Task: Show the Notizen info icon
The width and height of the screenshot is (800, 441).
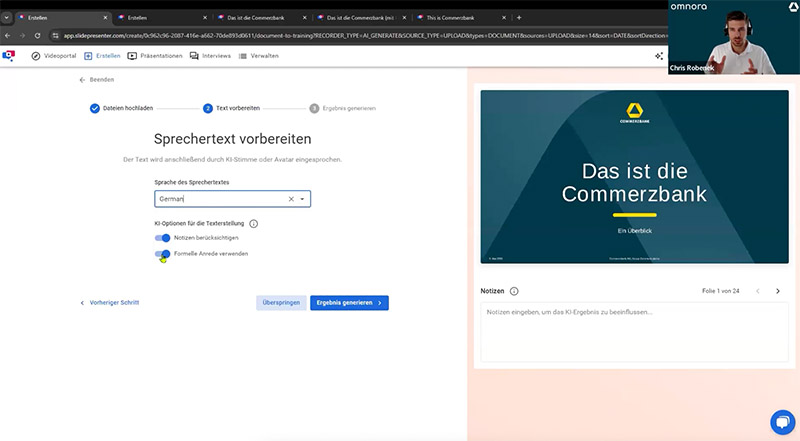Action: click(514, 291)
